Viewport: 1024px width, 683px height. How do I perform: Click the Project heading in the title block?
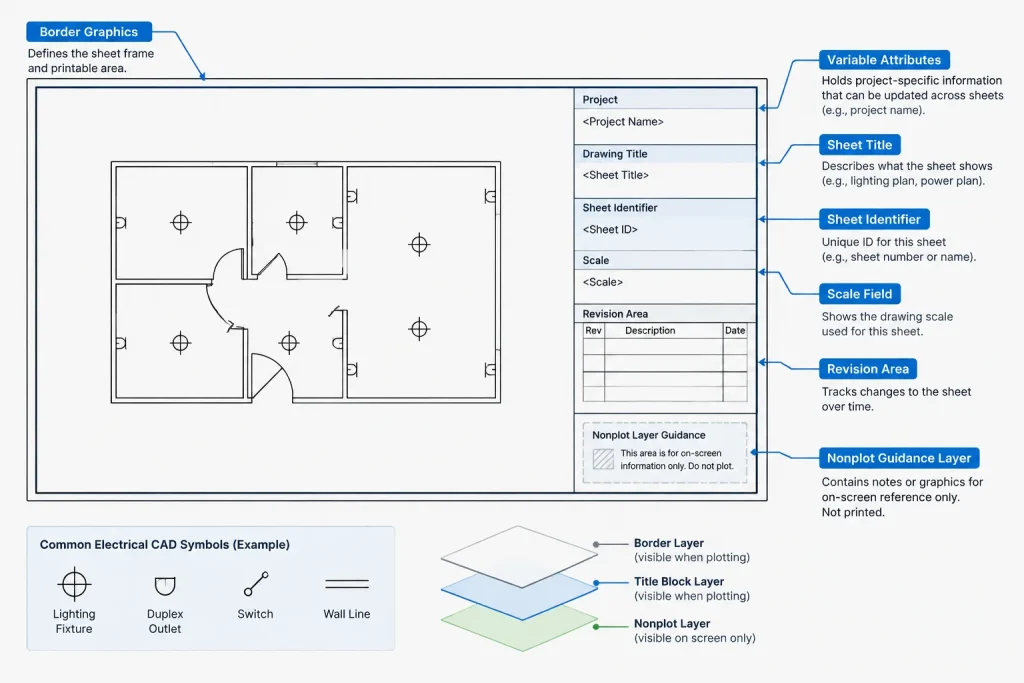click(600, 99)
